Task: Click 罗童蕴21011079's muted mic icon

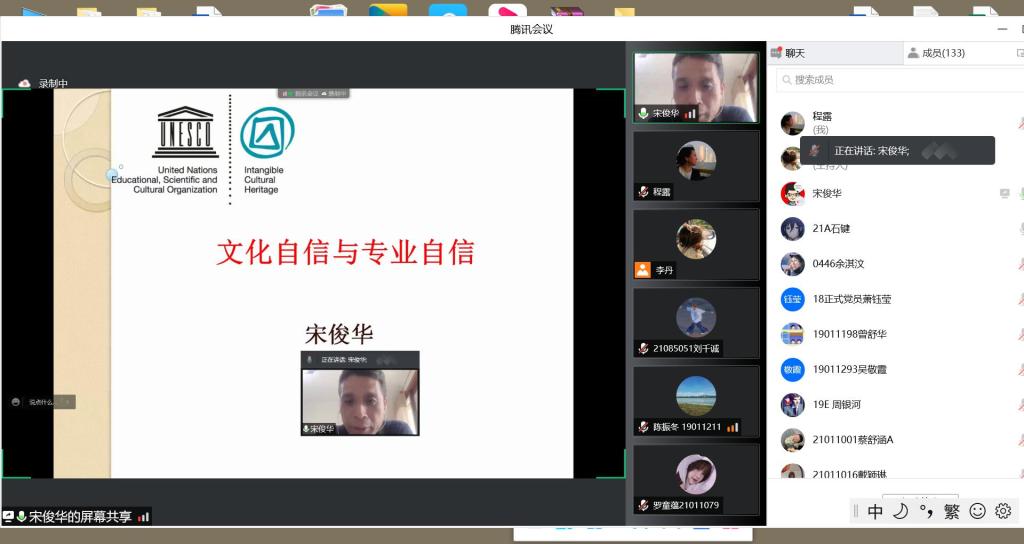Action: tap(644, 505)
